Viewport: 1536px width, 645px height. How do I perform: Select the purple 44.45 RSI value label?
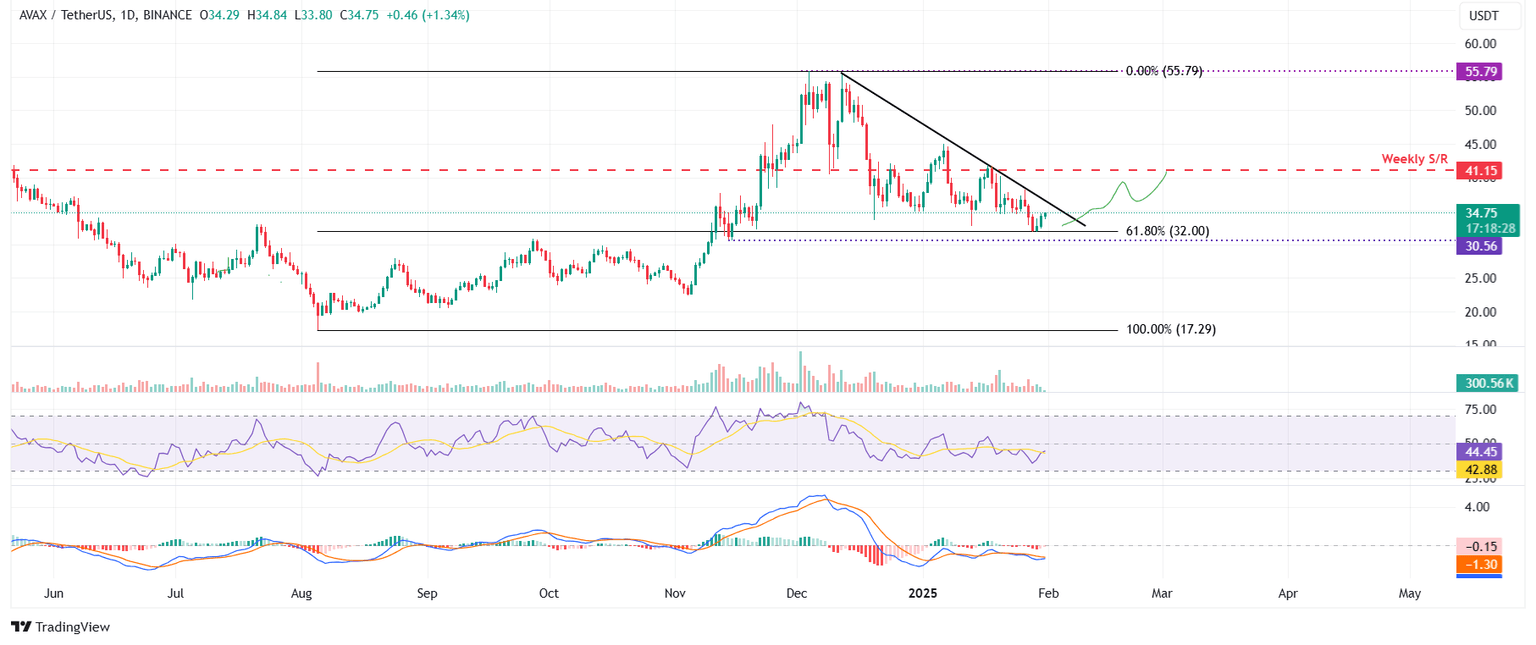point(1479,453)
